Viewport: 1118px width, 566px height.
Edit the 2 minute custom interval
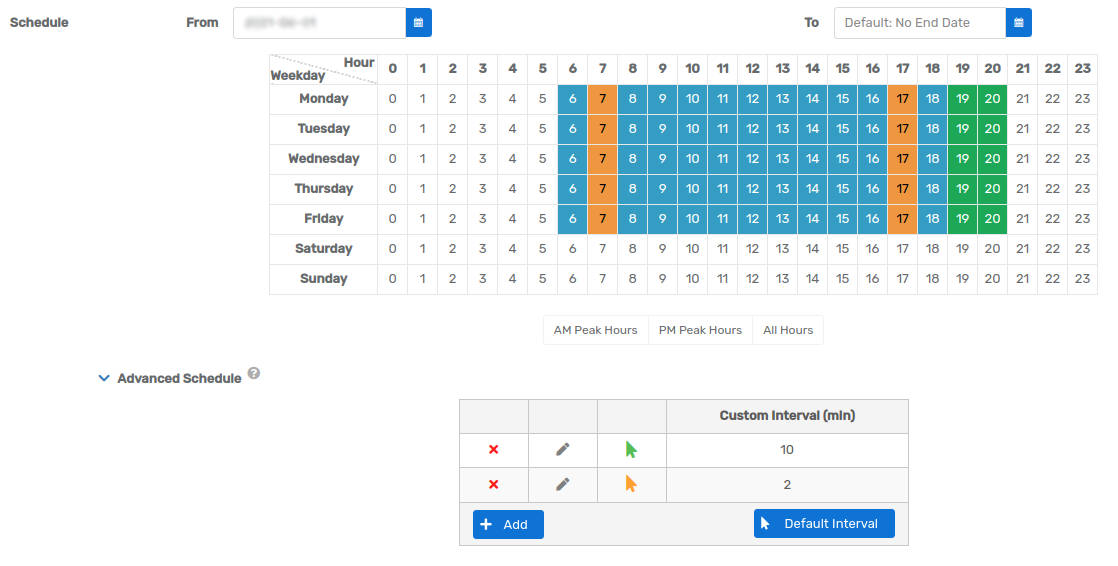point(563,485)
